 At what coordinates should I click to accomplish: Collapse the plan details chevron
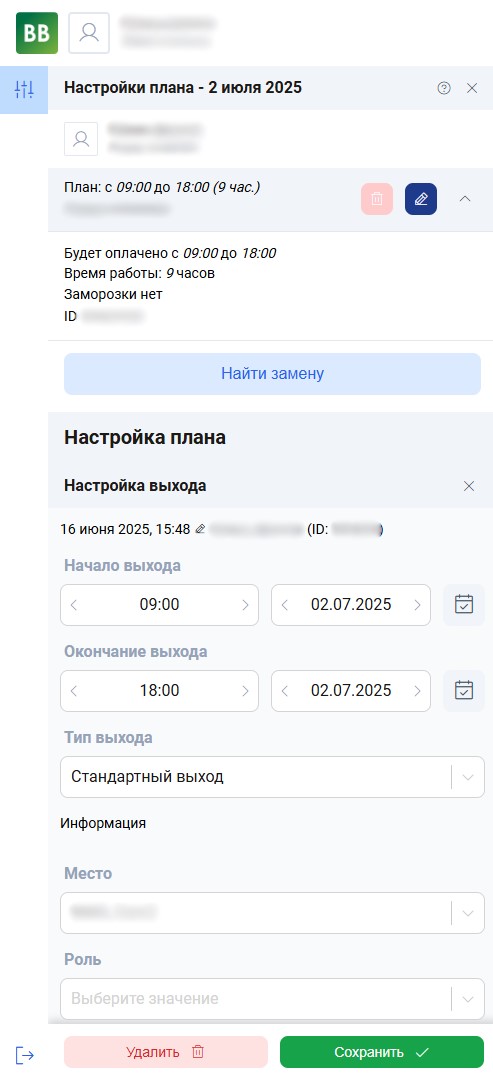[465, 199]
